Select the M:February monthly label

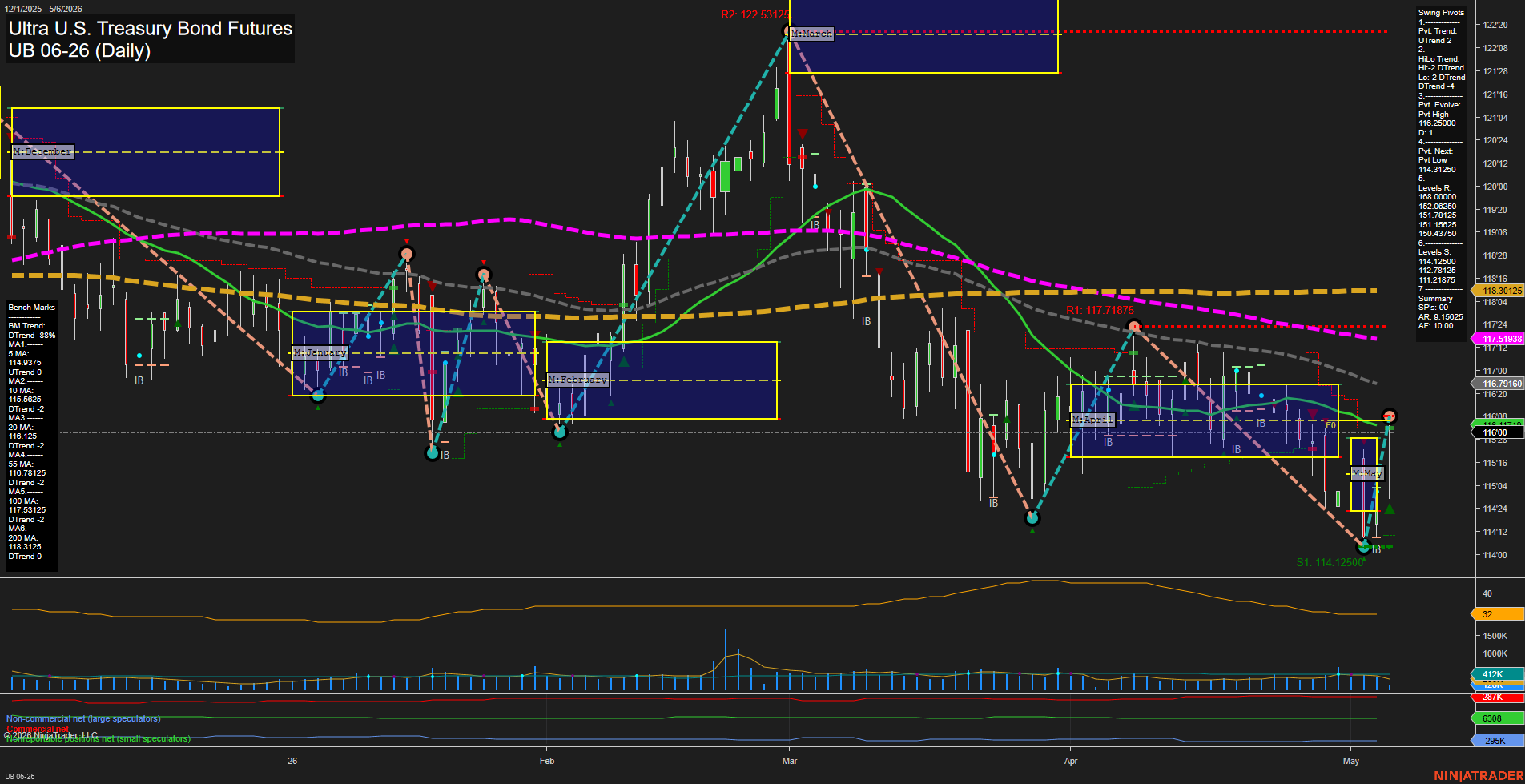[577, 380]
